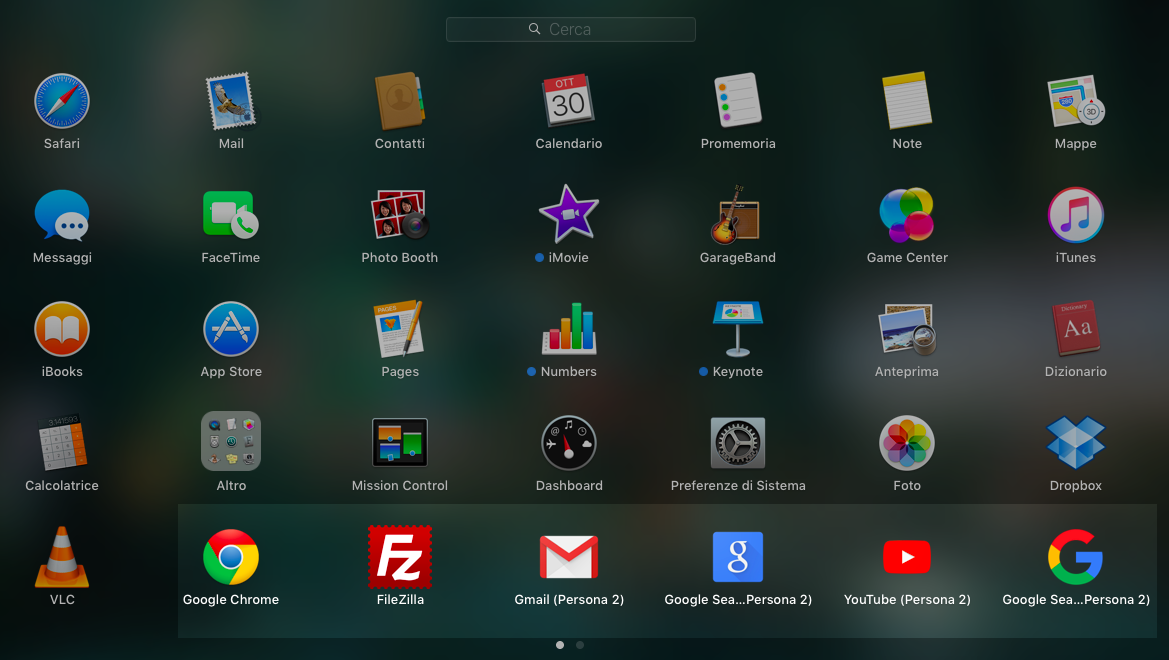Open Gmail (Persona 2)
This screenshot has width=1169, height=660.
pos(568,557)
